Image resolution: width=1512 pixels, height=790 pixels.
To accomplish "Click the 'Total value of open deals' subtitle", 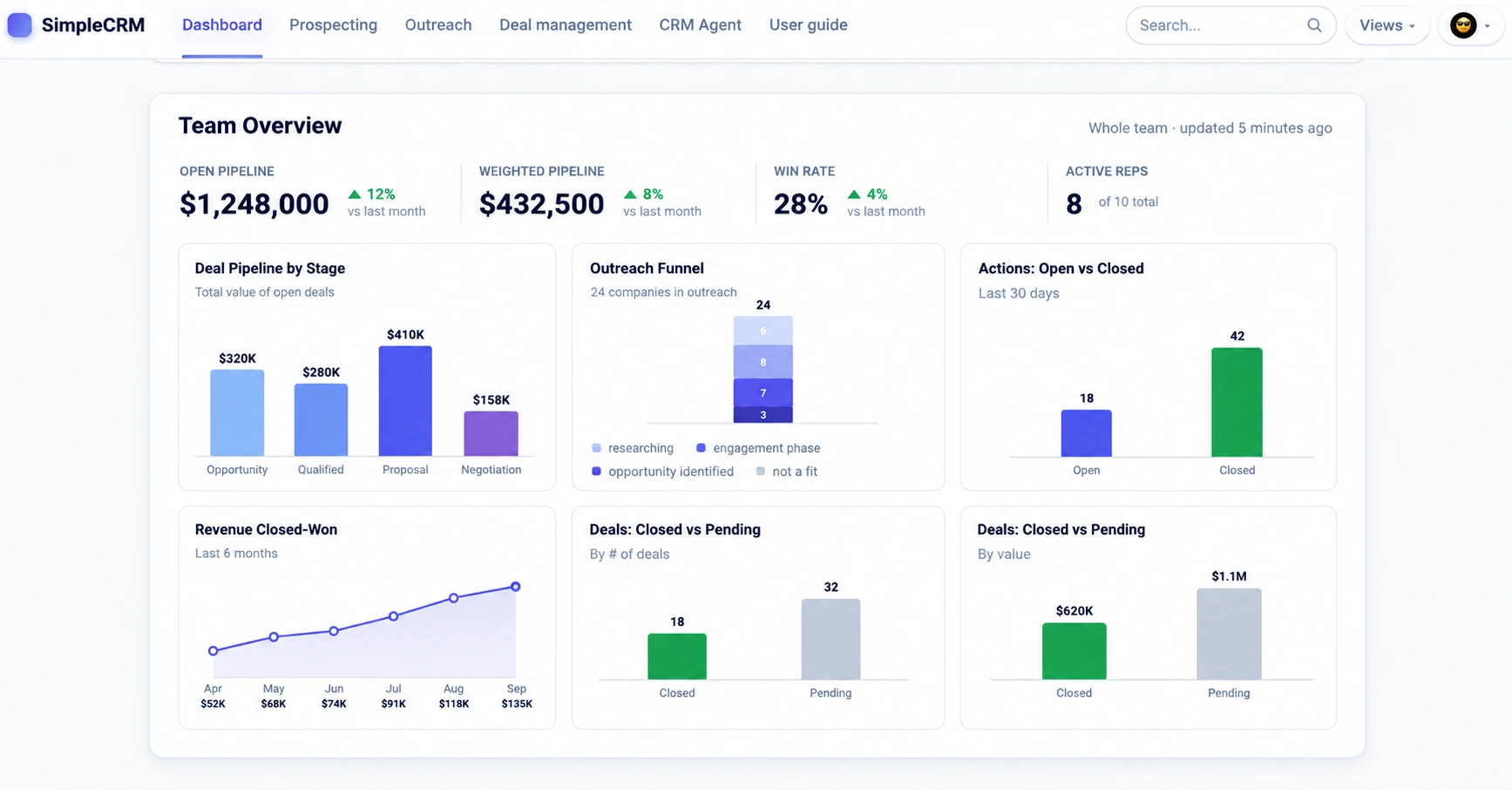I will [x=265, y=292].
